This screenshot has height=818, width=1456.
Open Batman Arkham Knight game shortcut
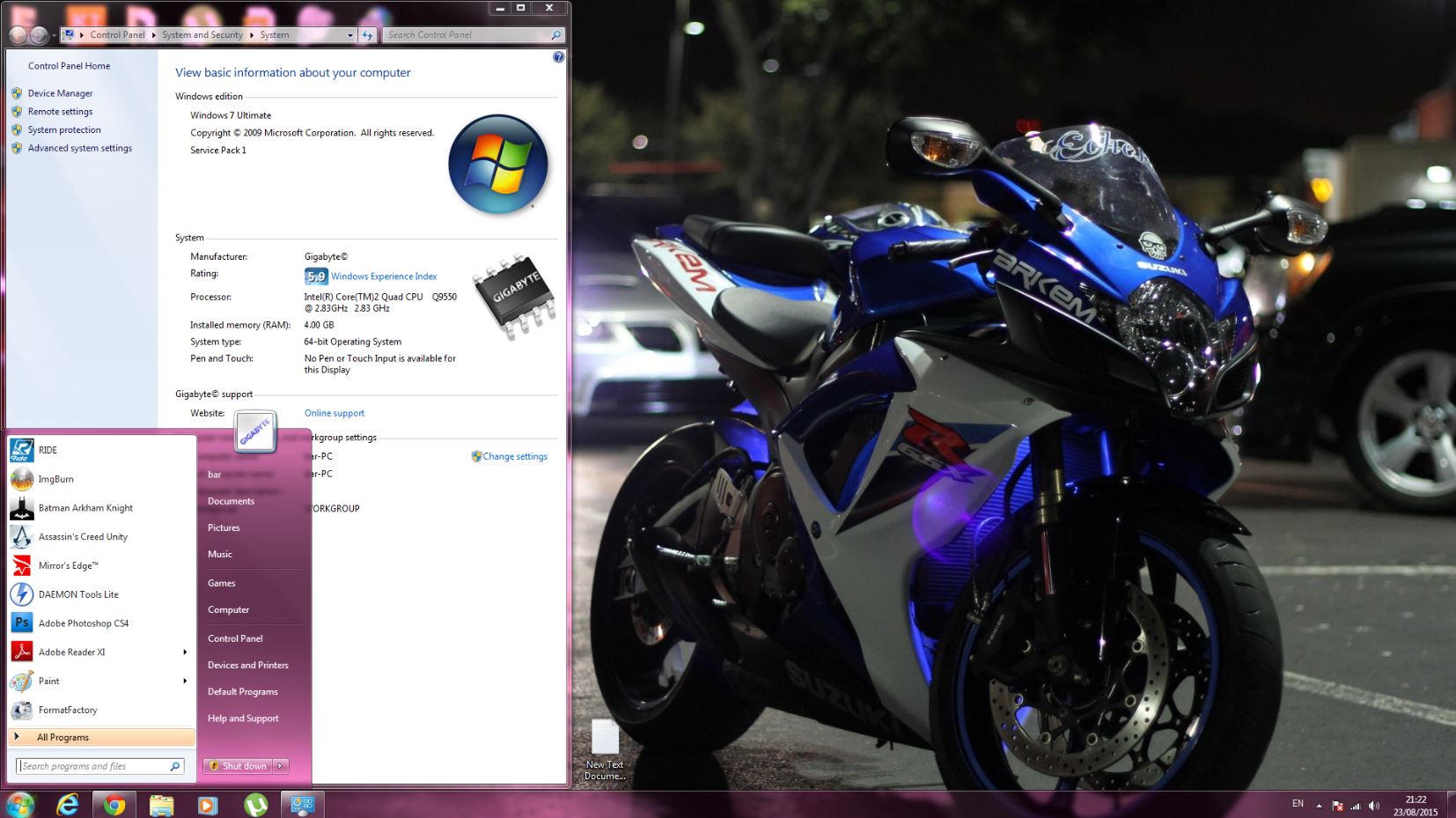pos(85,508)
